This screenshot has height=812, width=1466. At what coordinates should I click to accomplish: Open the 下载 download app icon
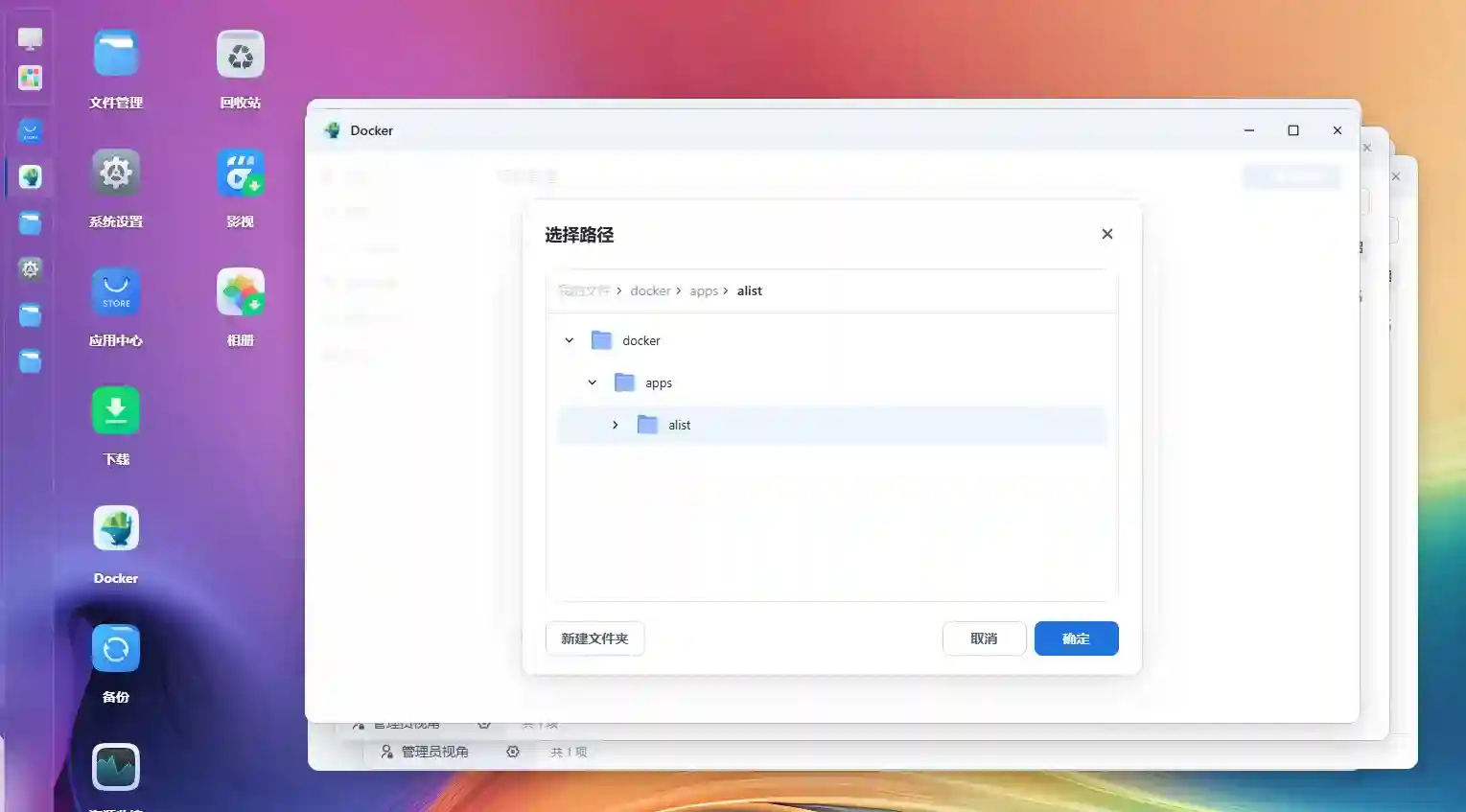(116, 411)
